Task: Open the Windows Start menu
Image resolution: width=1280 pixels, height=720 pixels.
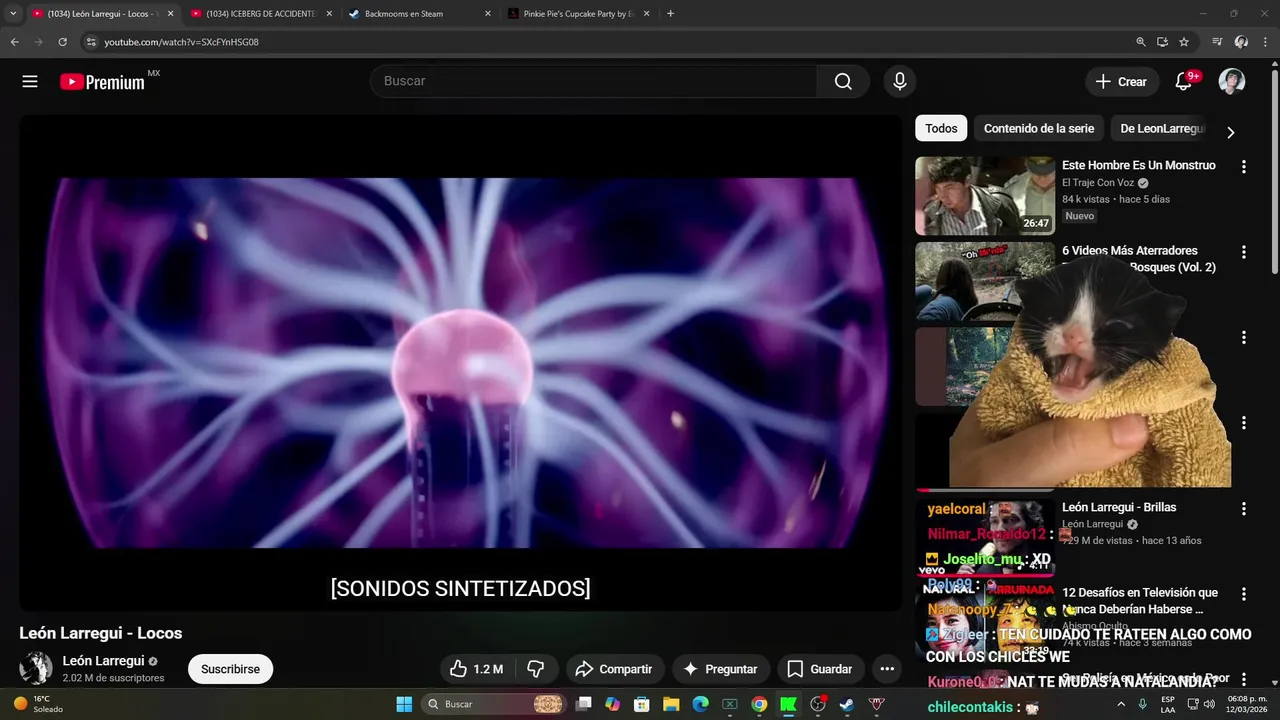Action: point(404,704)
